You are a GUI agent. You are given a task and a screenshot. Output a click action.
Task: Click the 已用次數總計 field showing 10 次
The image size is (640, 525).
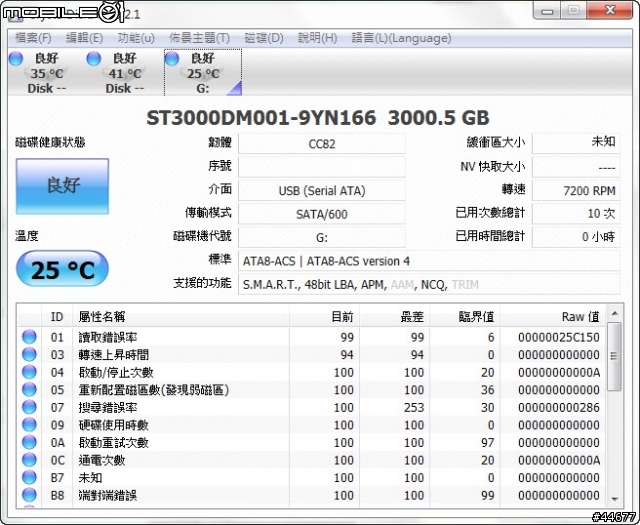(x=576, y=214)
